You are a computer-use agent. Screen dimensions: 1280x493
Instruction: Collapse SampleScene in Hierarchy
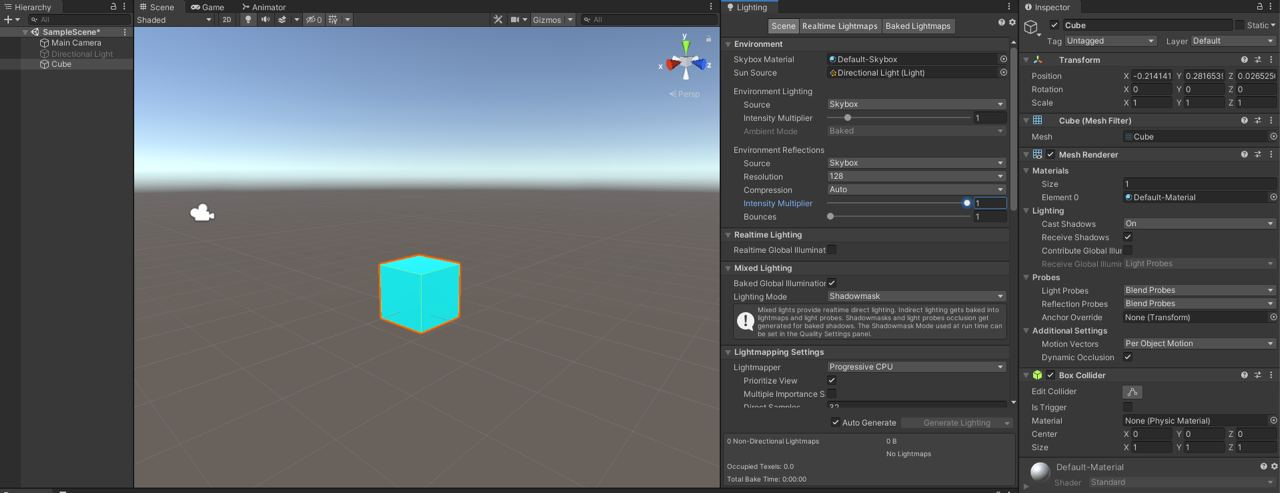tap(26, 32)
